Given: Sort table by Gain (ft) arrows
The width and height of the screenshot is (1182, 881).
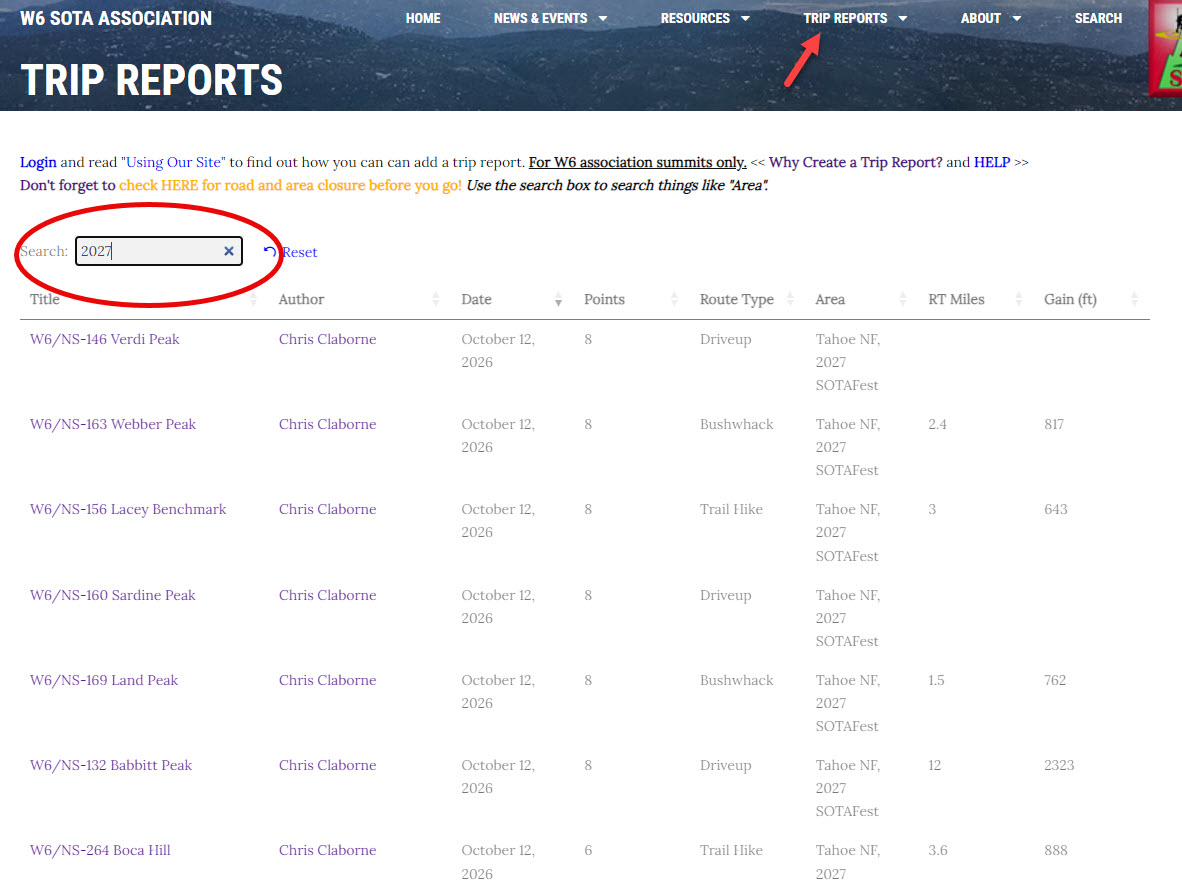Looking at the screenshot, I should (1134, 300).
